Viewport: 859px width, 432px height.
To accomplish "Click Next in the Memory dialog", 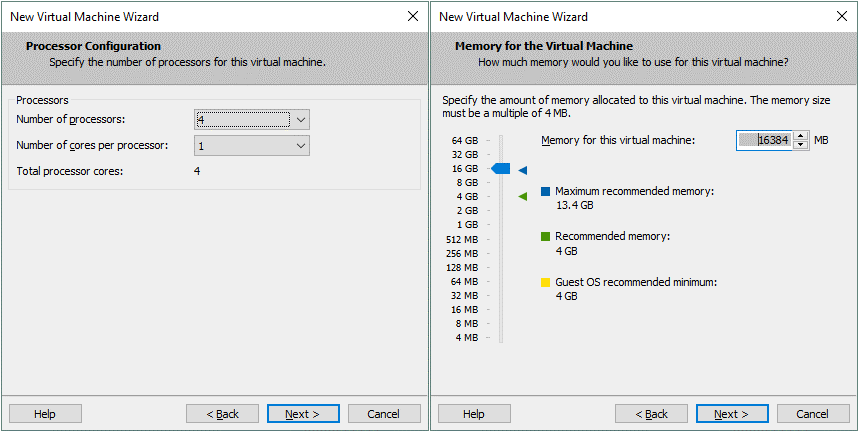I will pyautogui.click(x=732, y=414).
